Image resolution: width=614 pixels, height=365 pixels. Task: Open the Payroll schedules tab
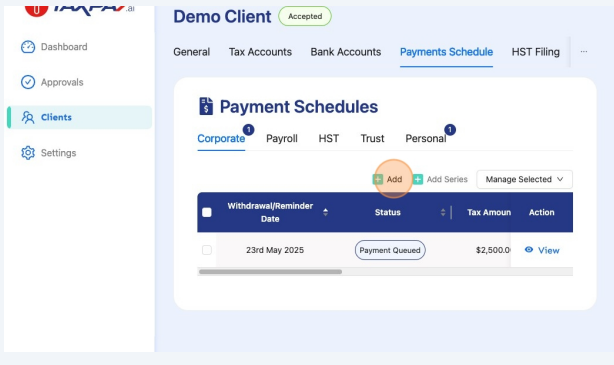(282, 139)
